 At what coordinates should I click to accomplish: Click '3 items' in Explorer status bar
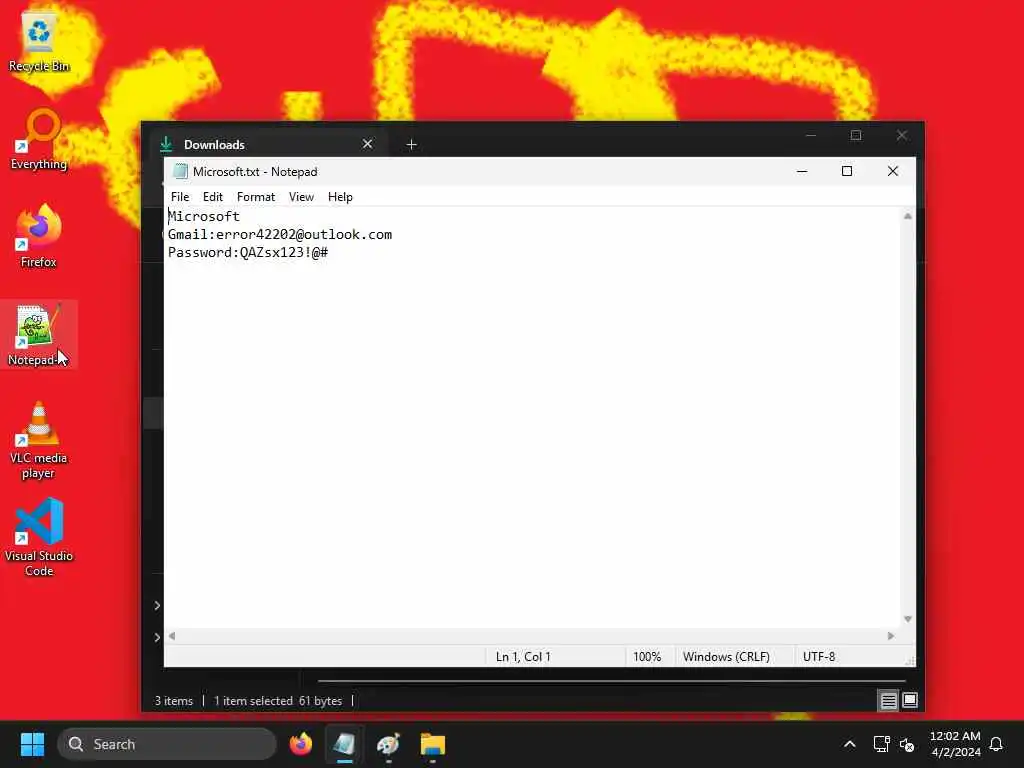point(174,701)
